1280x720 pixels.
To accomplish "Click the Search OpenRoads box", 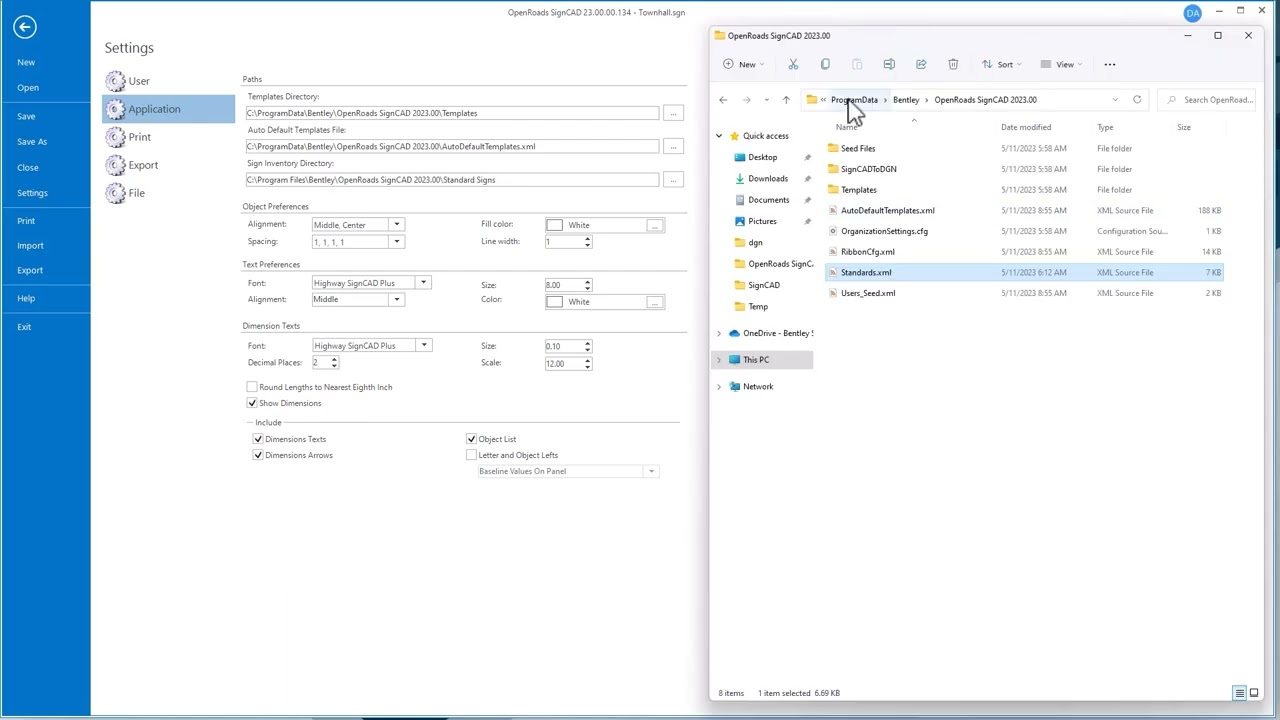I will pos(1209,100).
